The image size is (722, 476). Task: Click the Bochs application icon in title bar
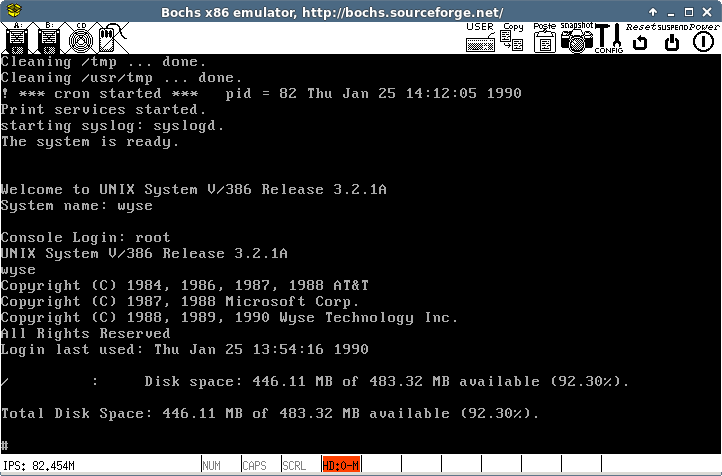(14, 10)
